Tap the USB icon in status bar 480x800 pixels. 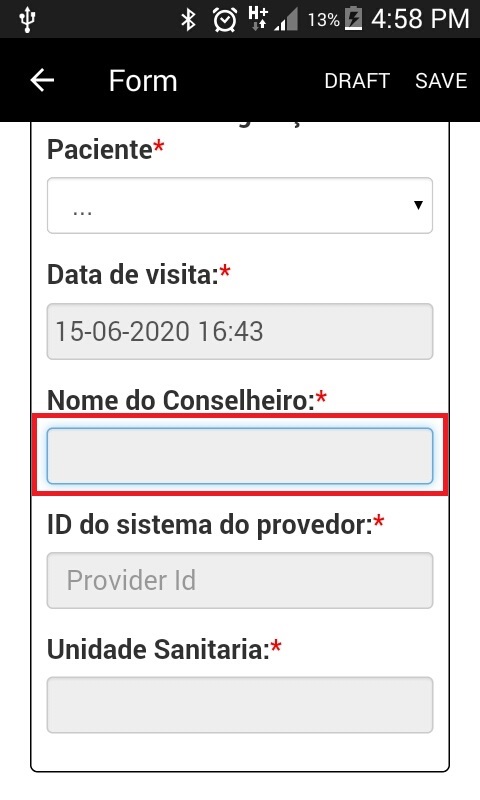pos(27,20)
